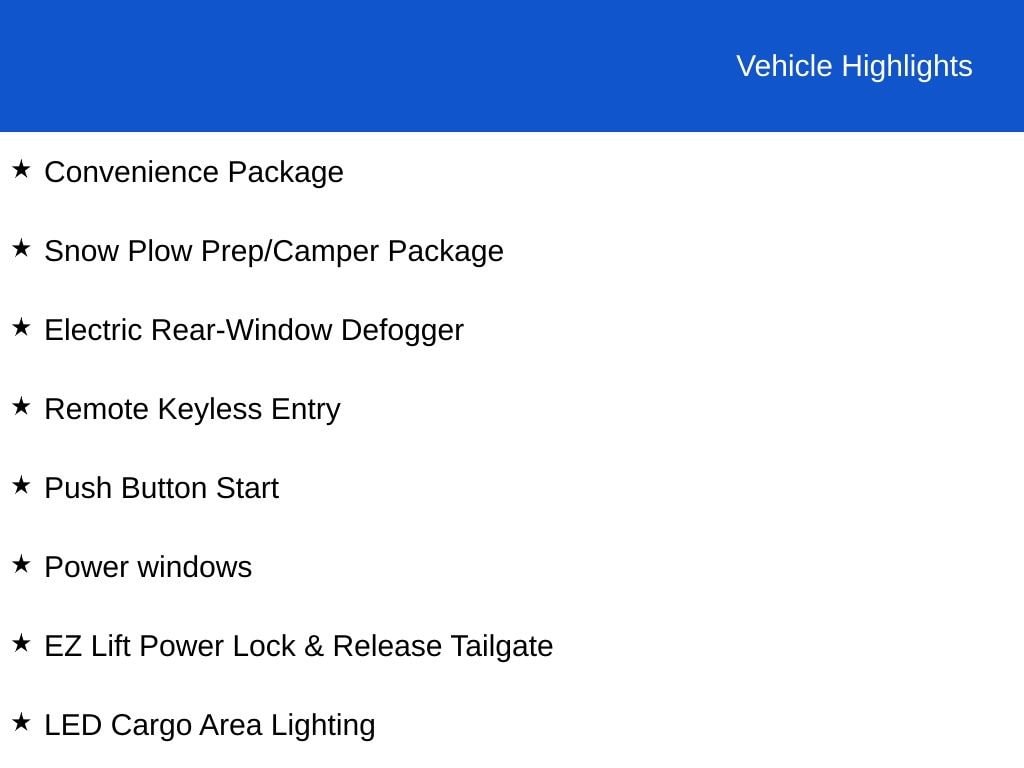Click the star beside EZ Lift Tailgate
The height and width of the screenshot is (768, 1024).
point(21,643)
